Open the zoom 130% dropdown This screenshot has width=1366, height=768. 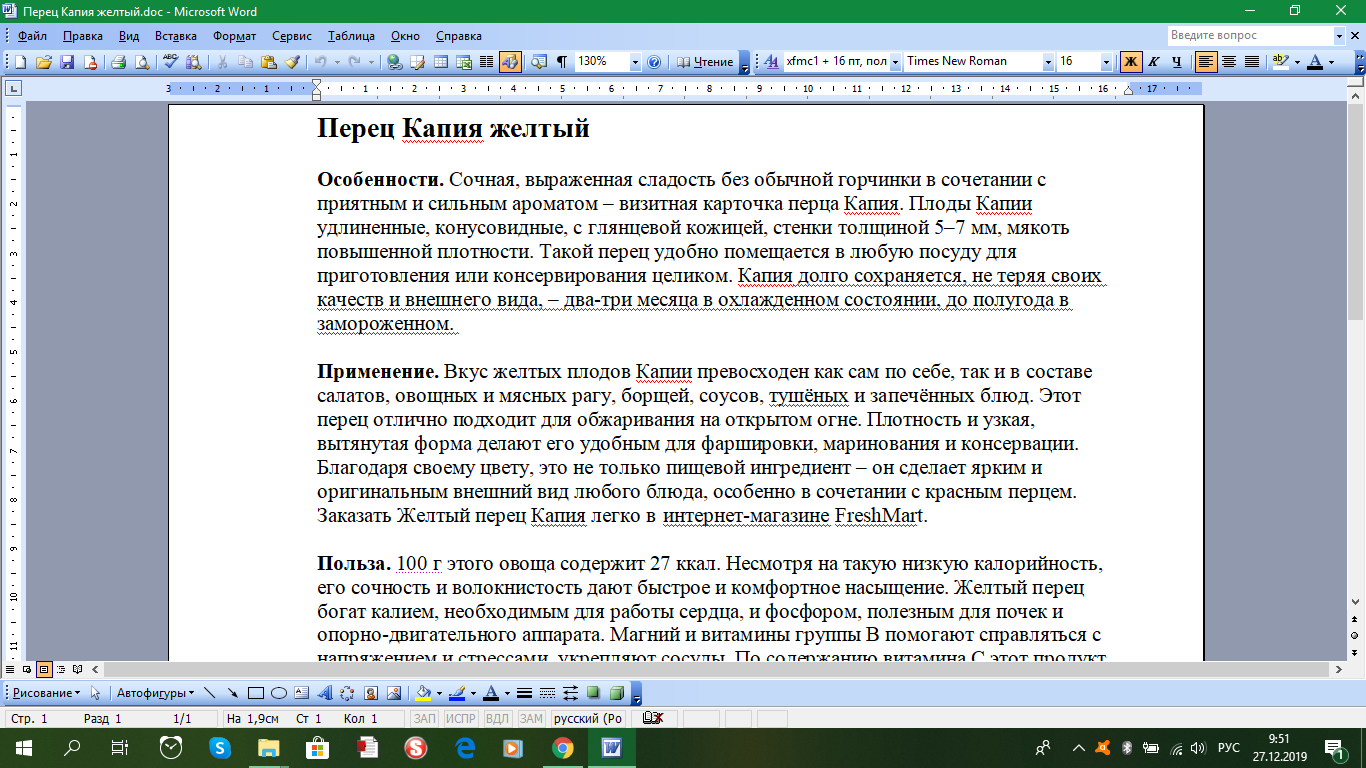click(x=635, y=61)
